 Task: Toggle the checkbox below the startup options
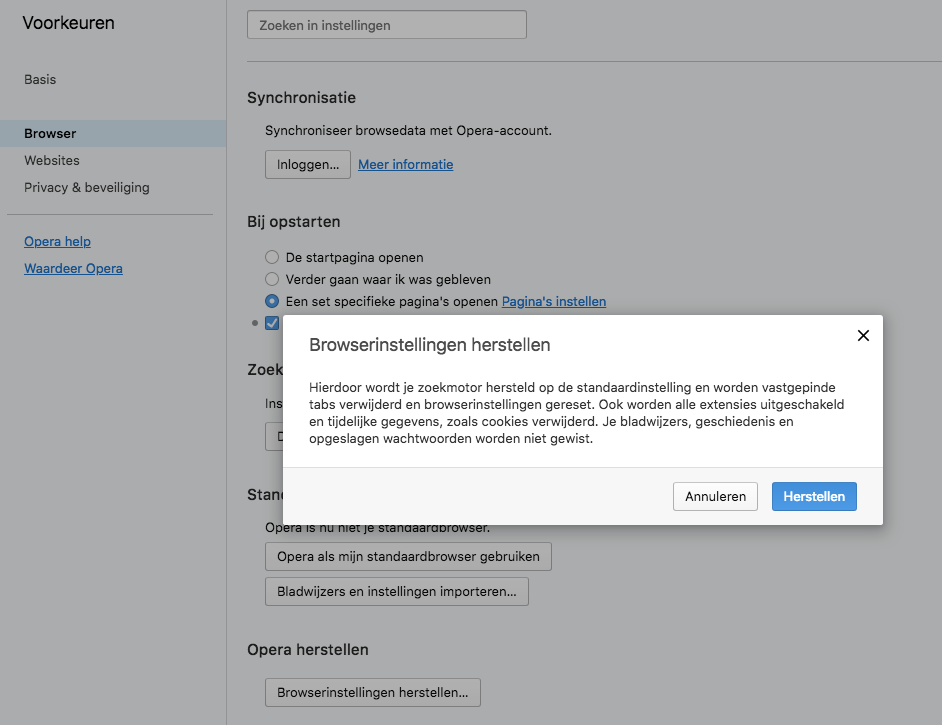(x=272, y=322)
